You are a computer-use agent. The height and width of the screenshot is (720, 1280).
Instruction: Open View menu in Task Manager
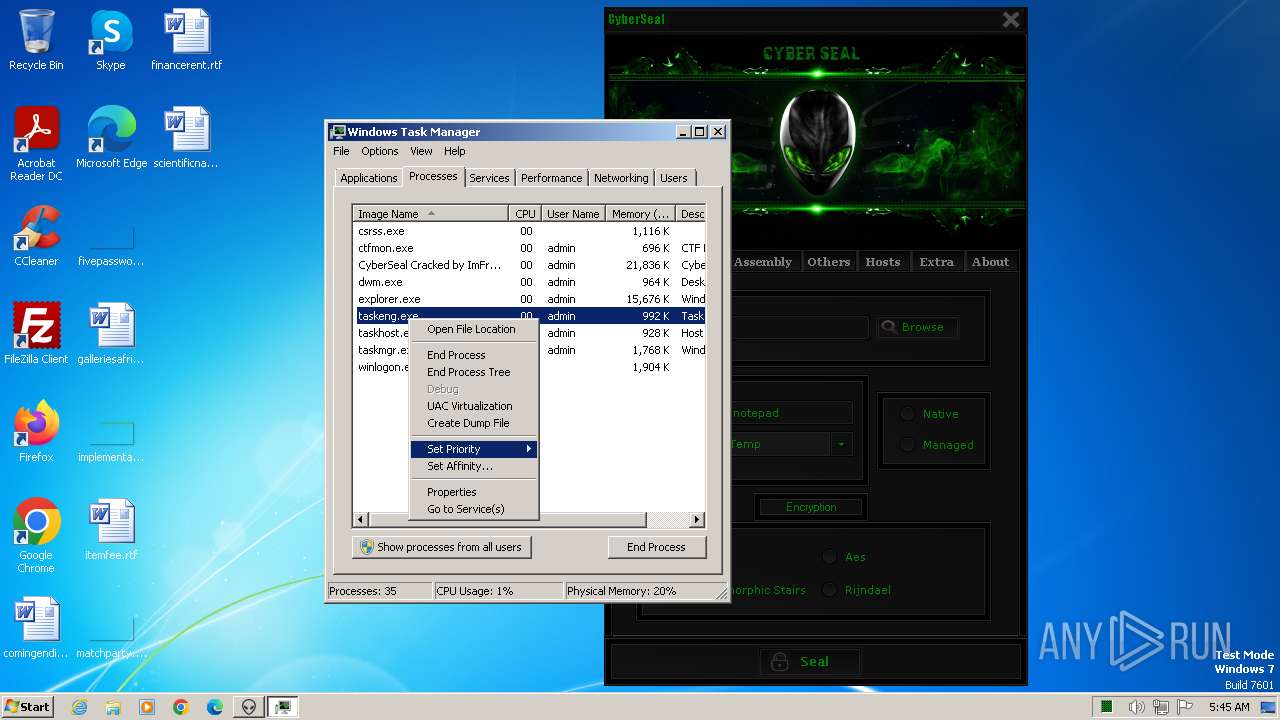421,151
